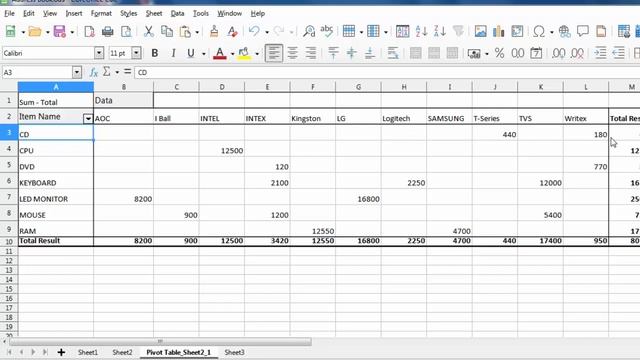
Task: Toggle Wrap Text
Action: click(393, 53)
